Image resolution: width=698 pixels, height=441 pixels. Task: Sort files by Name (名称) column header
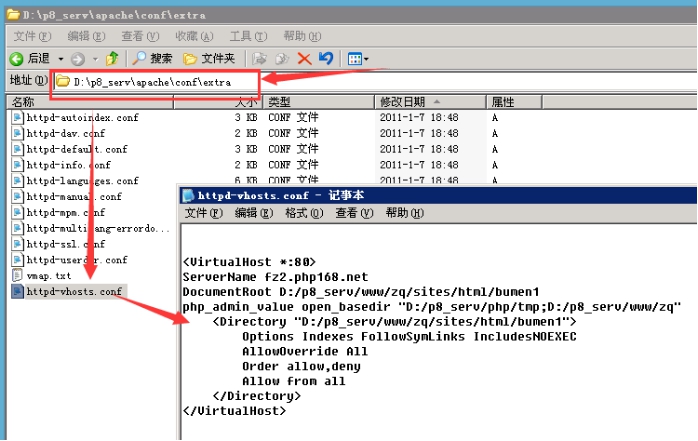23,102
